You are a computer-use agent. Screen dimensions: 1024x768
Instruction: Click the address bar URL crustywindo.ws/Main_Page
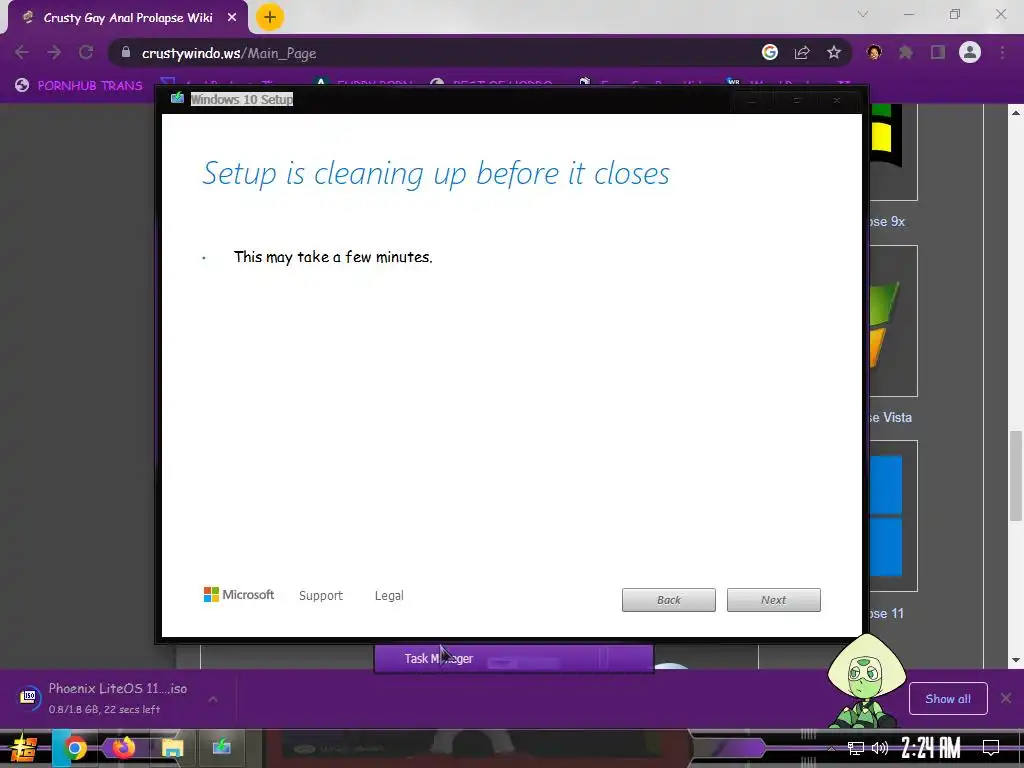[x=229, y=53]
